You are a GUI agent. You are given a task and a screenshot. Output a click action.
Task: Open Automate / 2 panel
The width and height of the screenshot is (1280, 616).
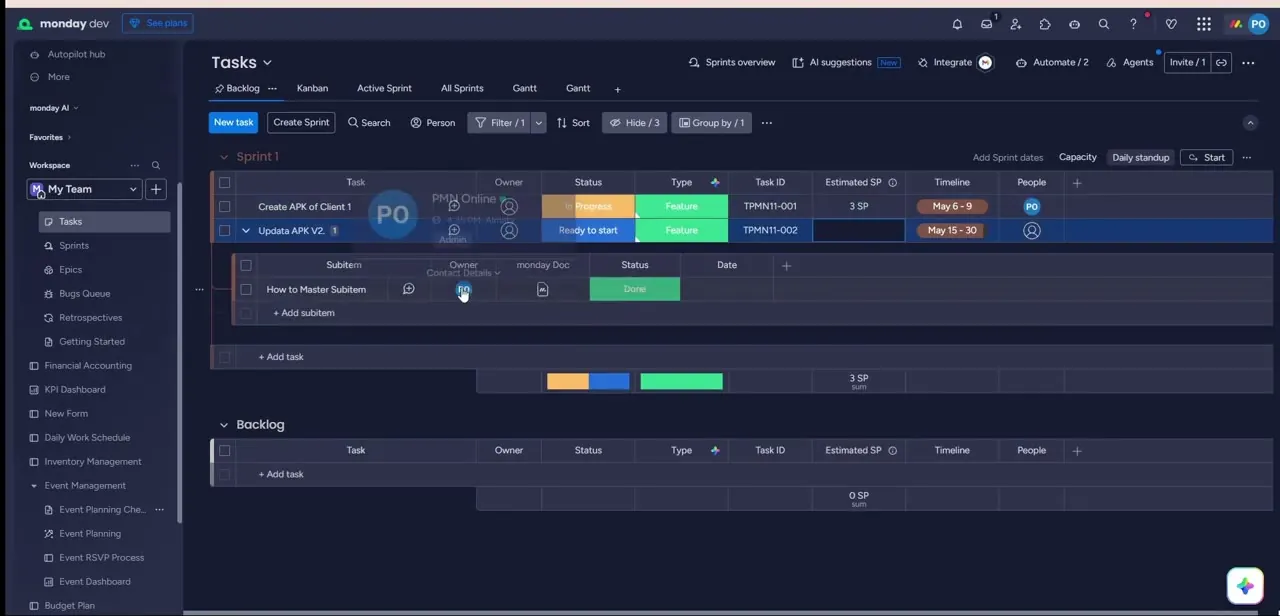pyautogui.click(x=1052, y=62)
